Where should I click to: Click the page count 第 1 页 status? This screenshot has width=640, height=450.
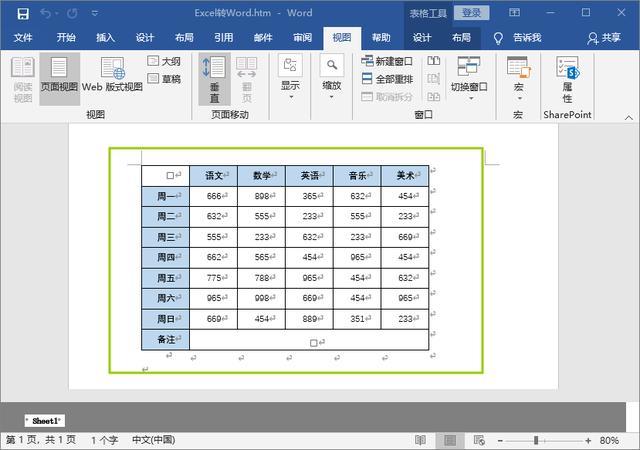point(41,440)
